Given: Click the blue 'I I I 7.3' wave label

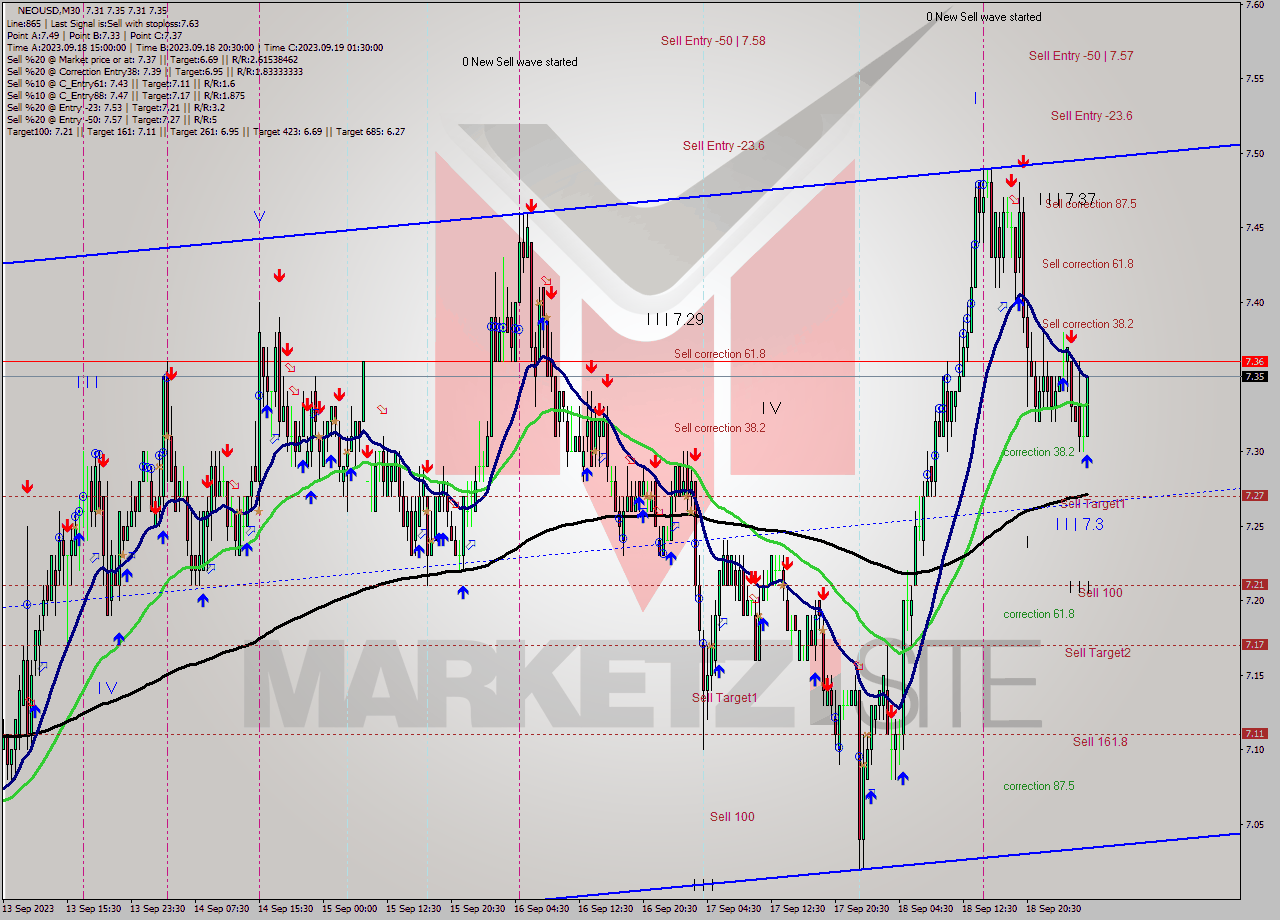Looking at the screenshot, I should click(1079, 524).
